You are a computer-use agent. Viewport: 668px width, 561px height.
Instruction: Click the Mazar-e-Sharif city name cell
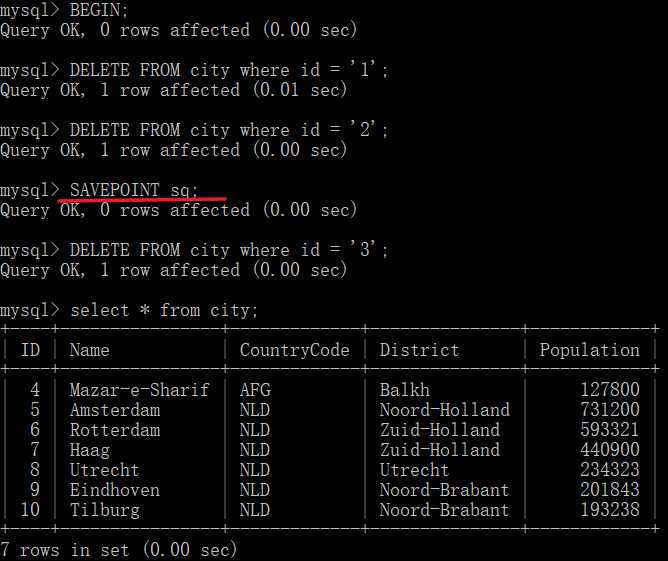click(x=139, y=390)
